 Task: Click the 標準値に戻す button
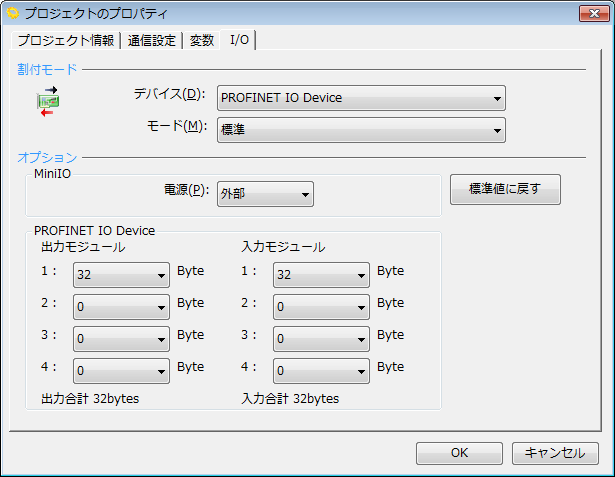pos(504,189)
